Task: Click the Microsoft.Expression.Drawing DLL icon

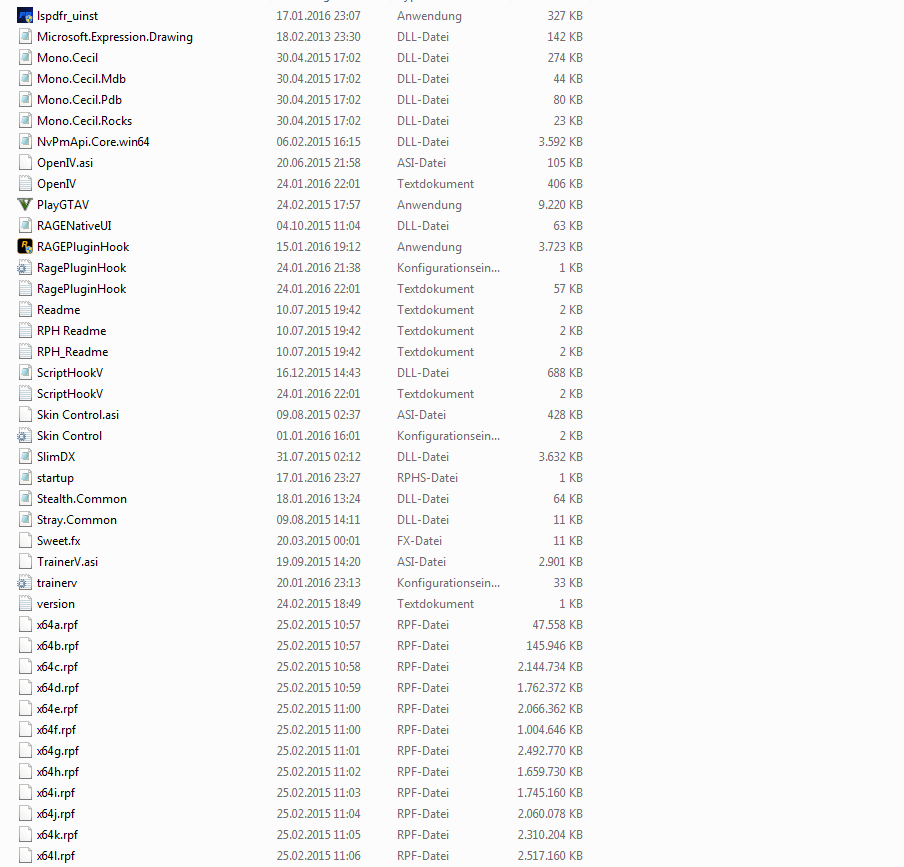Action: click(25, 37)
